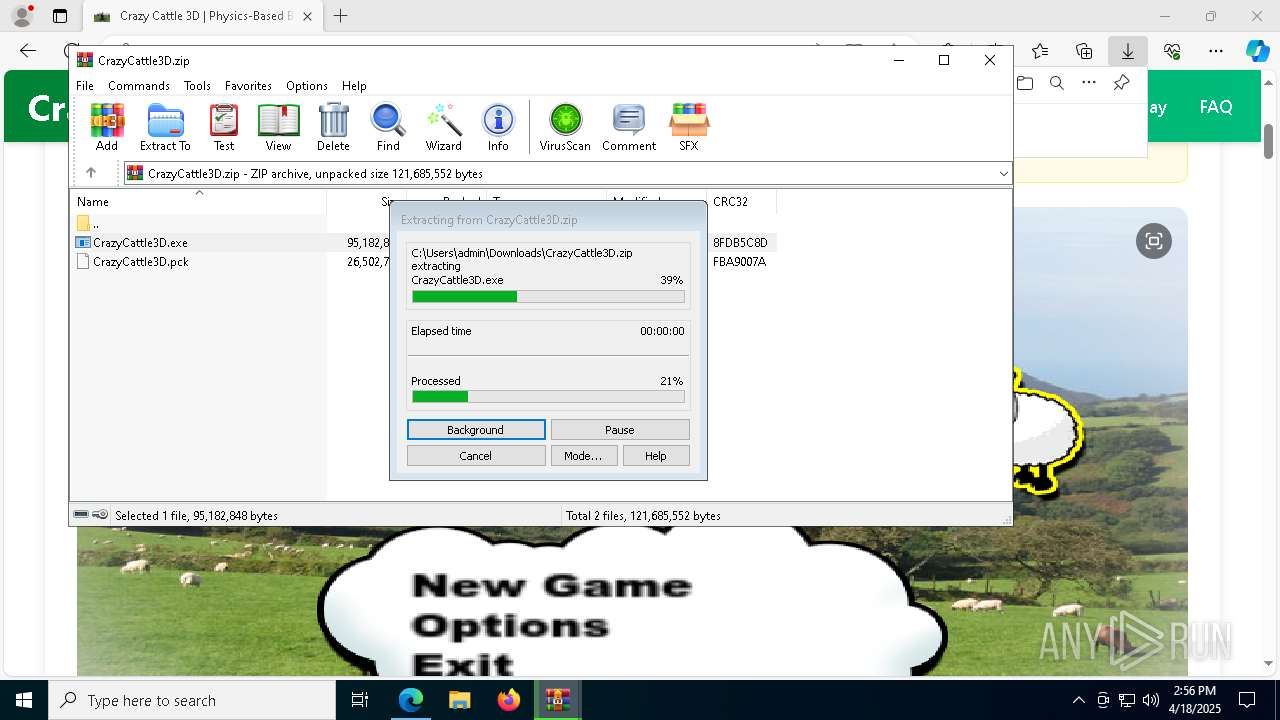Click the Mode... button
The height and width of the screenshot is (720, 1280).
[583, 455]
